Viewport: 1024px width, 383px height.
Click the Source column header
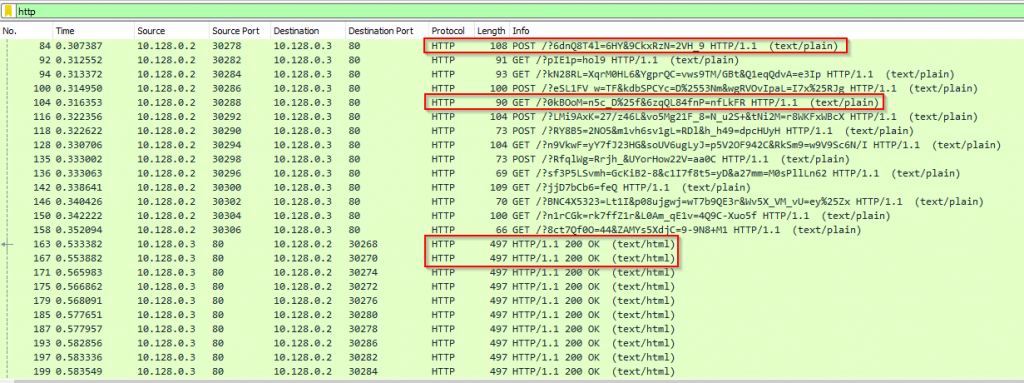pyautogui.click(x=171, y=31)
